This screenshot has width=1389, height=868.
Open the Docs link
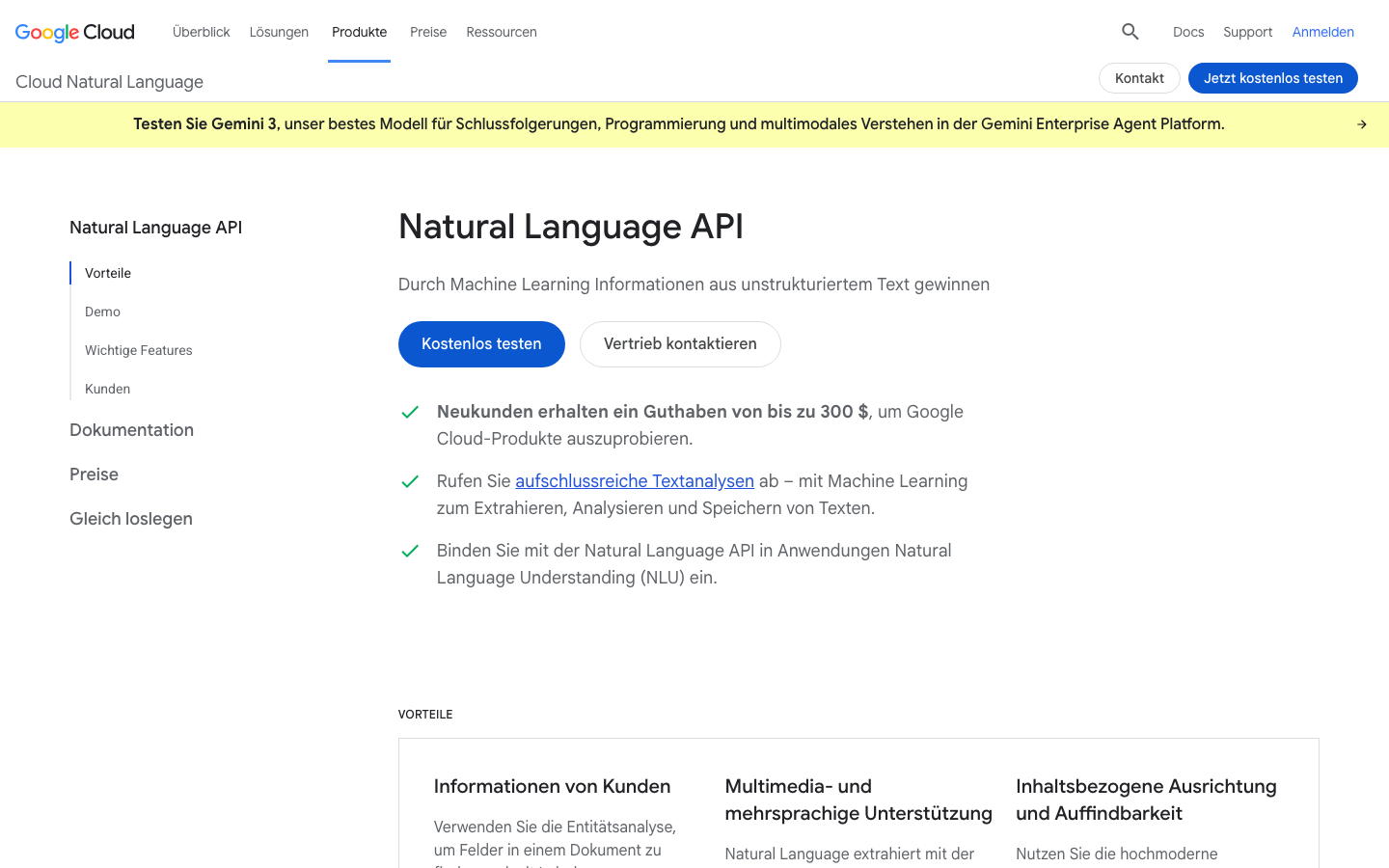[1188, 32]
